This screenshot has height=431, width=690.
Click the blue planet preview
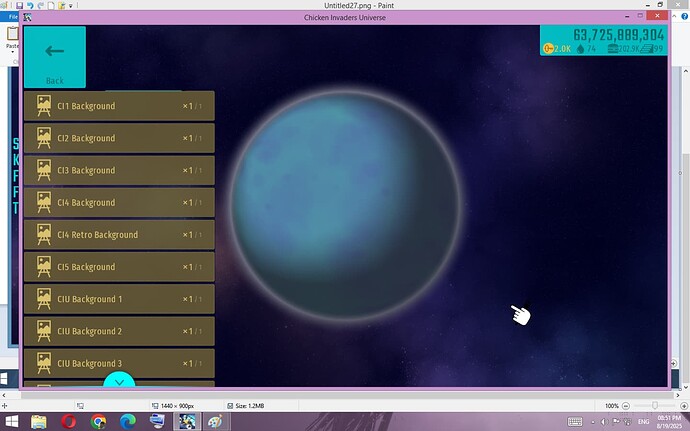click(345, 205)
